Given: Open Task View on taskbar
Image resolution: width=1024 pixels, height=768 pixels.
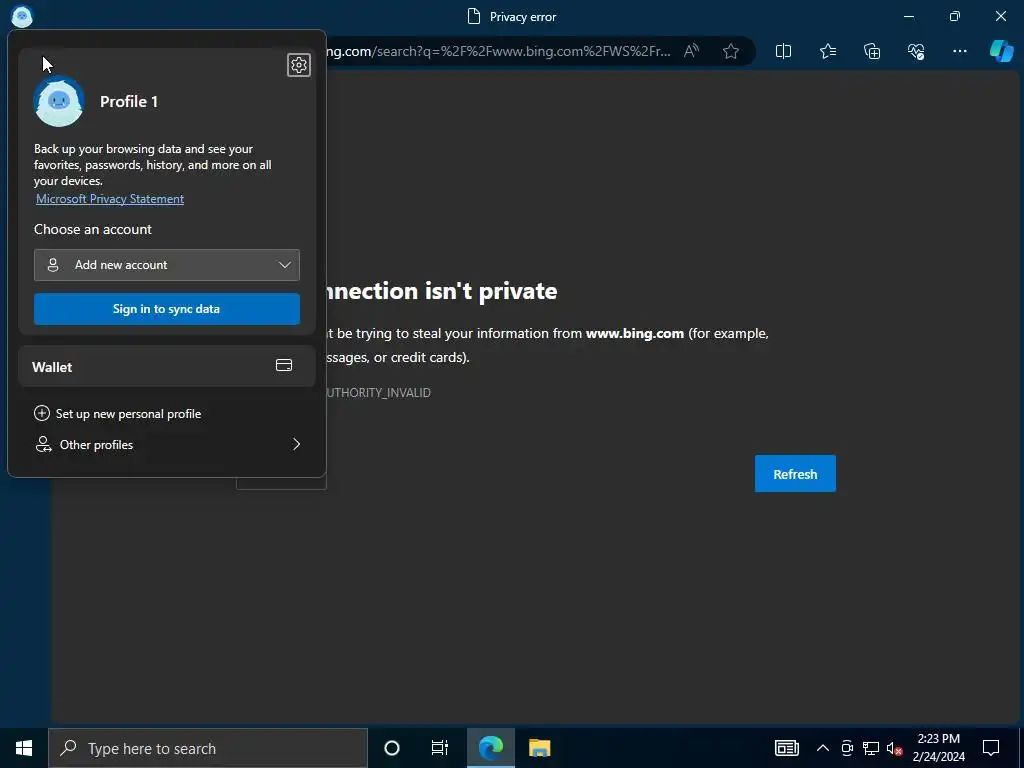Looking at the screenshot, I should (440, 748).
